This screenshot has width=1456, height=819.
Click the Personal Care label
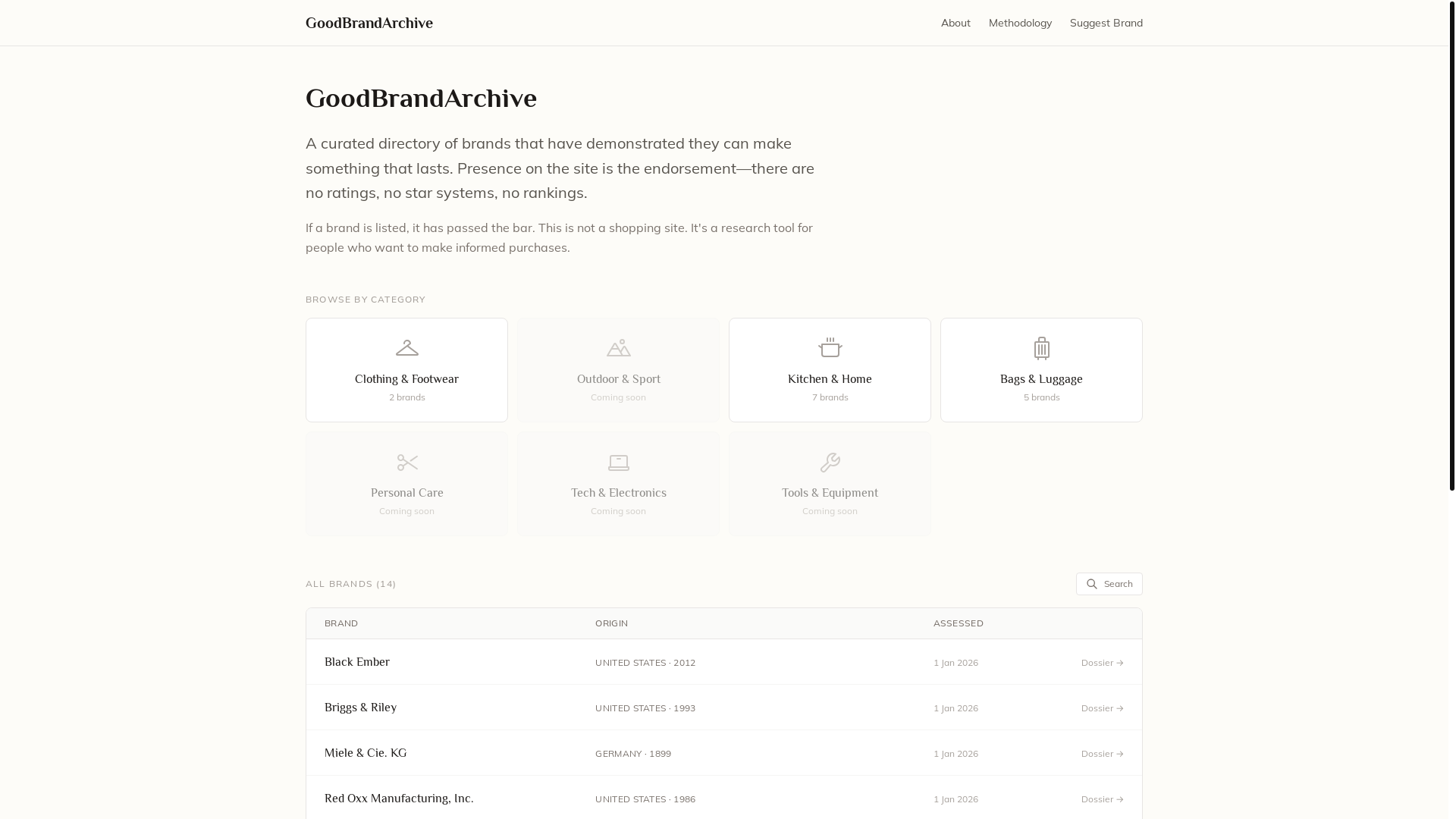[x=407, y=493]
